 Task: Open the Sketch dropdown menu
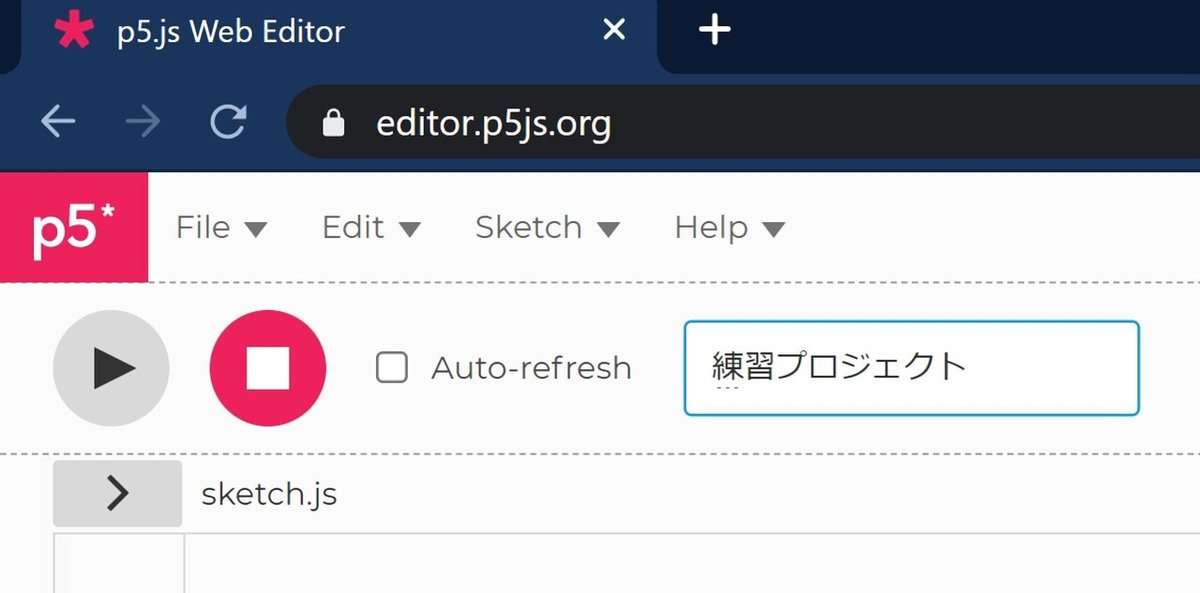[546, 228]
